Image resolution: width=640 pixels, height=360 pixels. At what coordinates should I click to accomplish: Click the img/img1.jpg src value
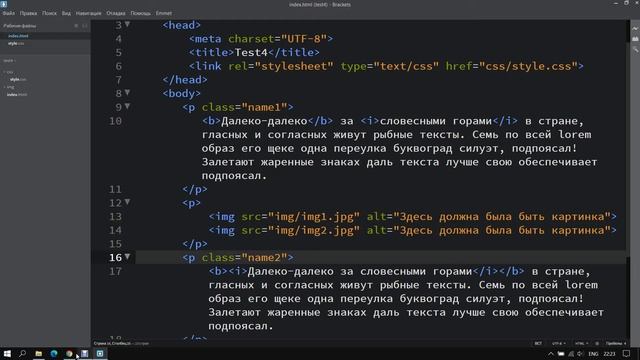click(314, 217)
